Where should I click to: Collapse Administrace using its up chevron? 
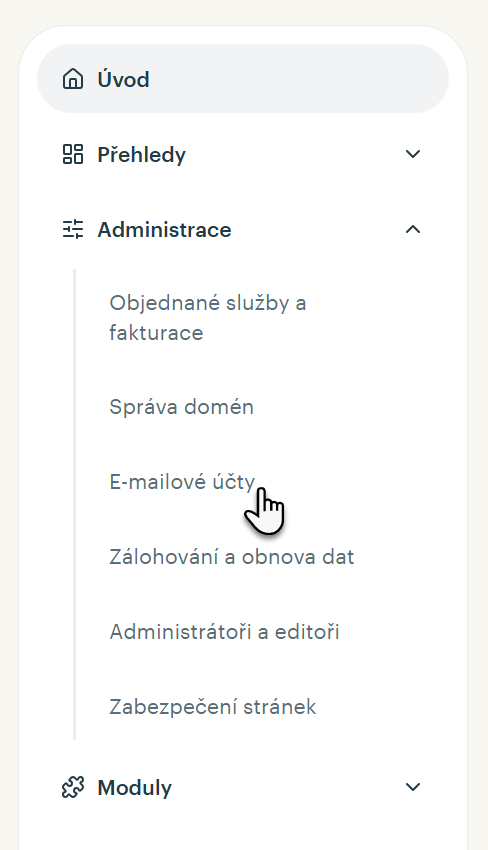413,229
